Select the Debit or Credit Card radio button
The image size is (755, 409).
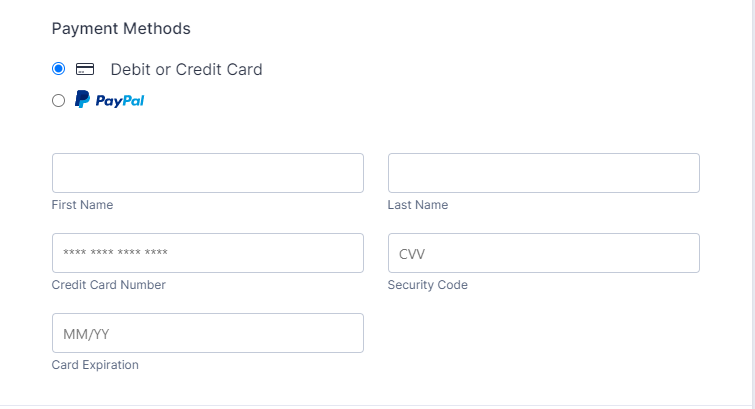[58, 69]
